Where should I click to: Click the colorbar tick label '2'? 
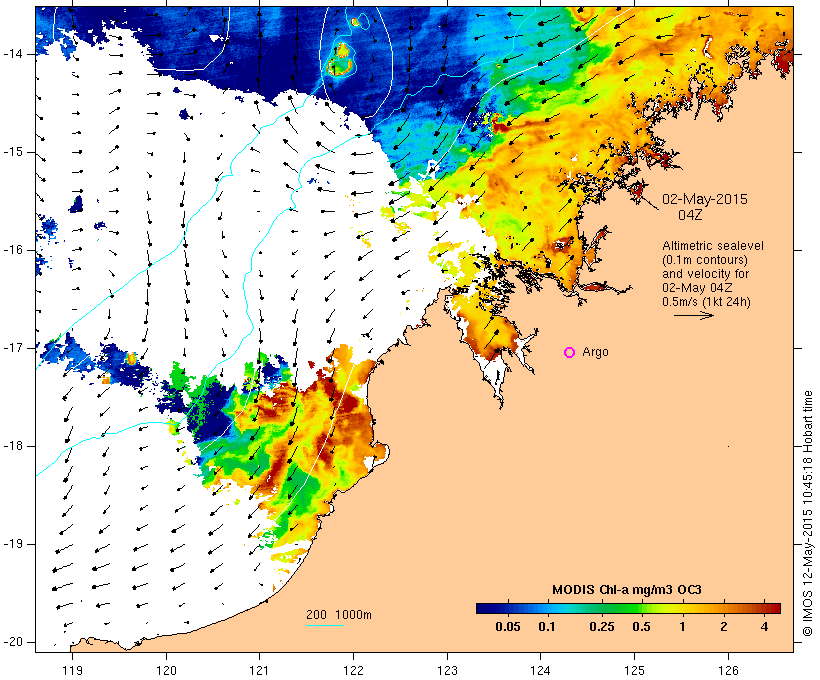click(x=723, y=627)
